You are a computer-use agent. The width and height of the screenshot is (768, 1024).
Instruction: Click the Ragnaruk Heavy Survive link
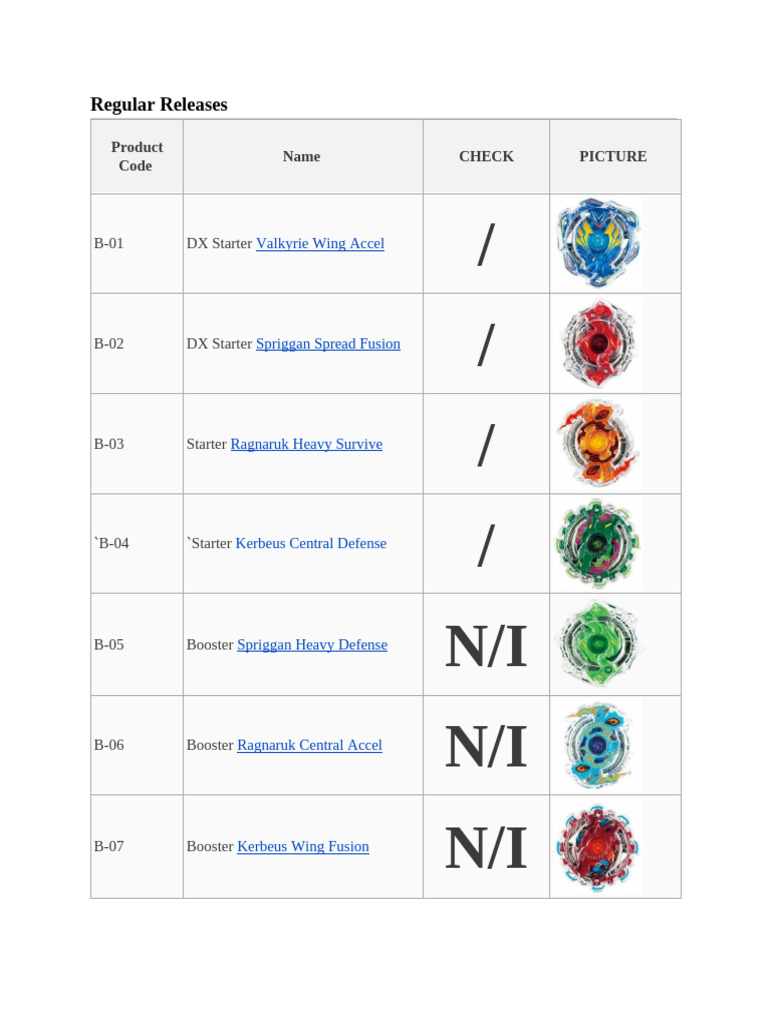[x=306, y=444]
